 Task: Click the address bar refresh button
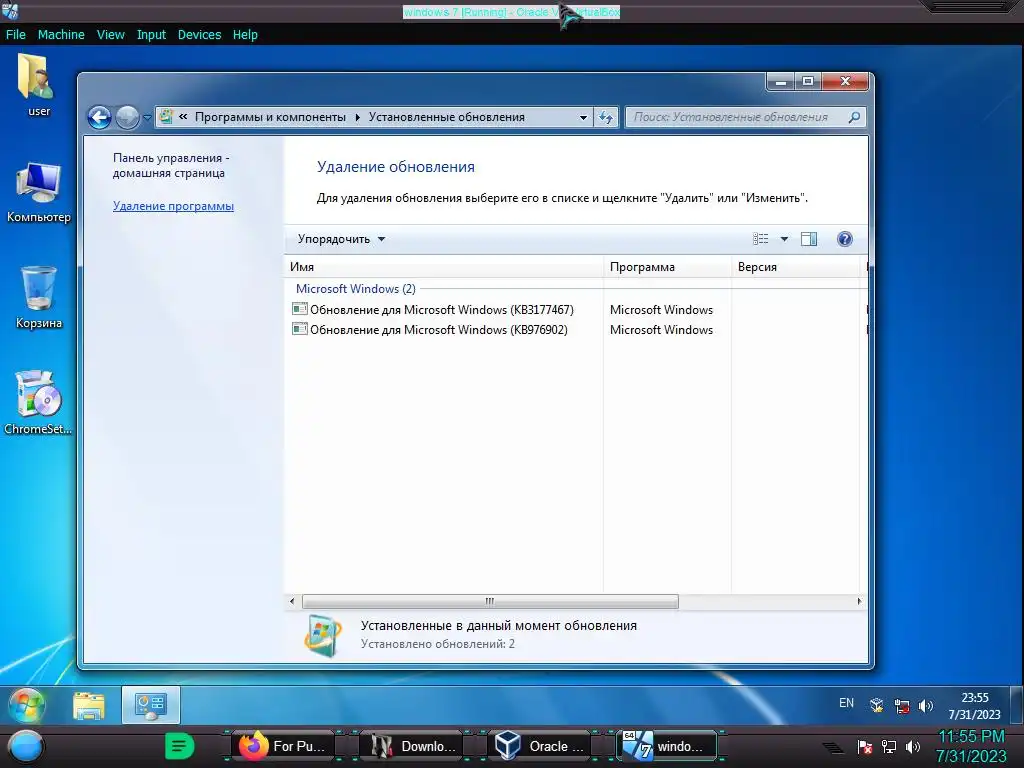[606, 118]
